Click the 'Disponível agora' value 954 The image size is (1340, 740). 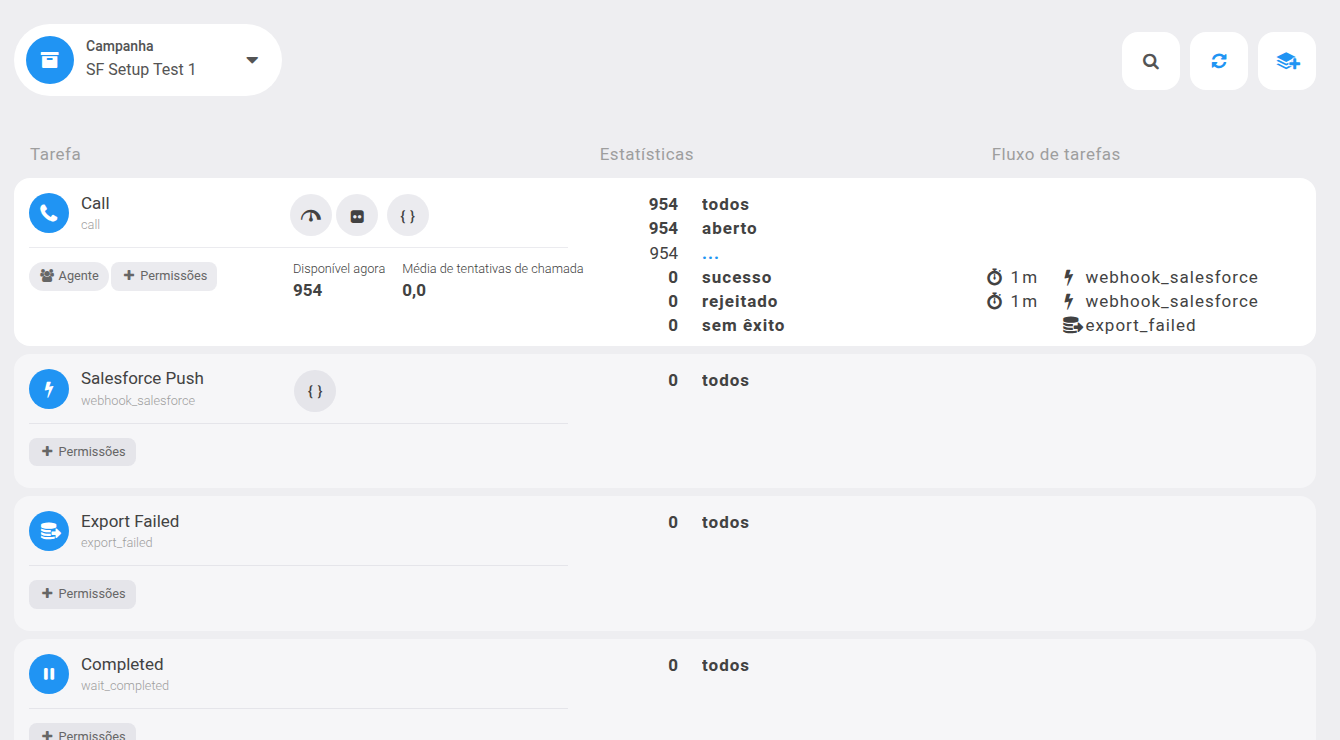308,290
